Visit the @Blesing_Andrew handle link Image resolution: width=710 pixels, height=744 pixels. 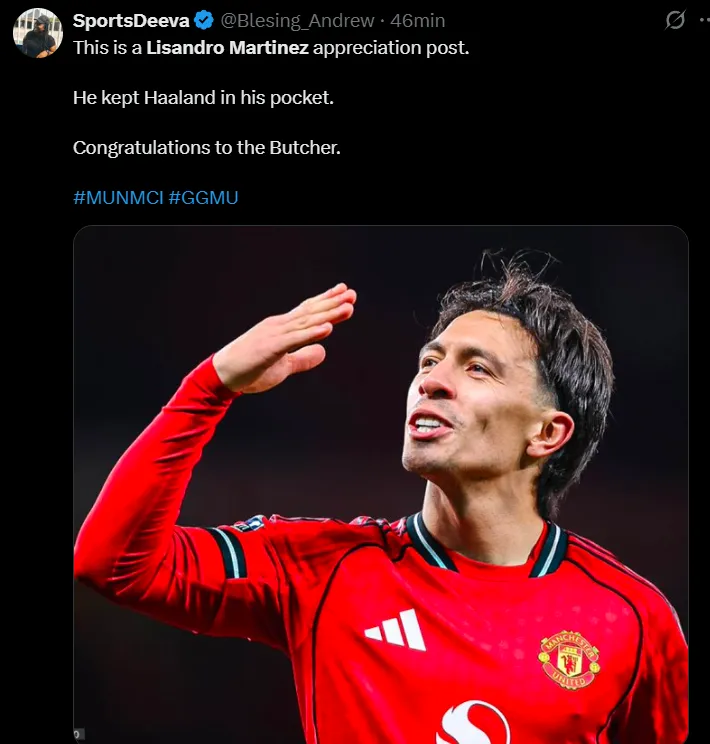tap(297, 21)
